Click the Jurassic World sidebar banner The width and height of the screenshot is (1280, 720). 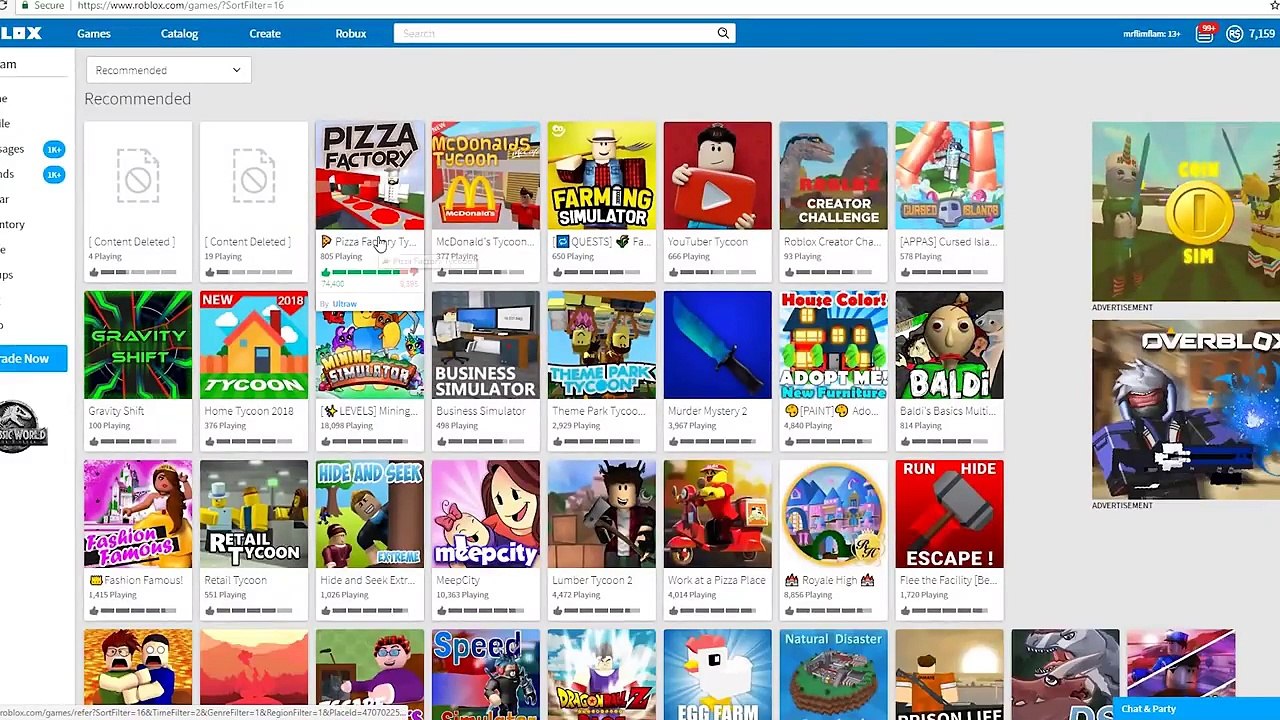click(x=22, y=427)
